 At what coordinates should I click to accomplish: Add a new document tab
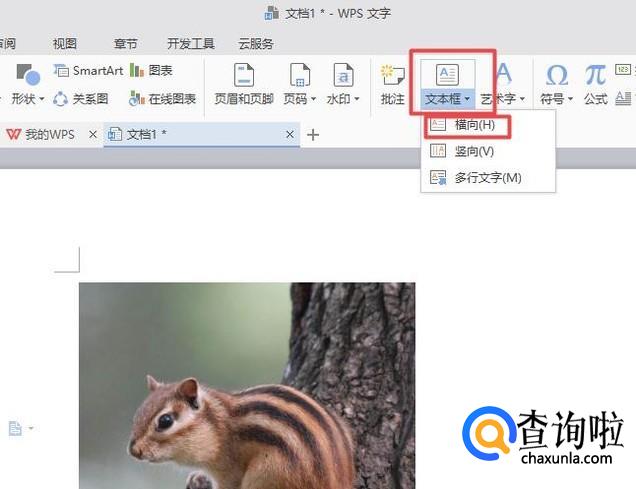313,135
